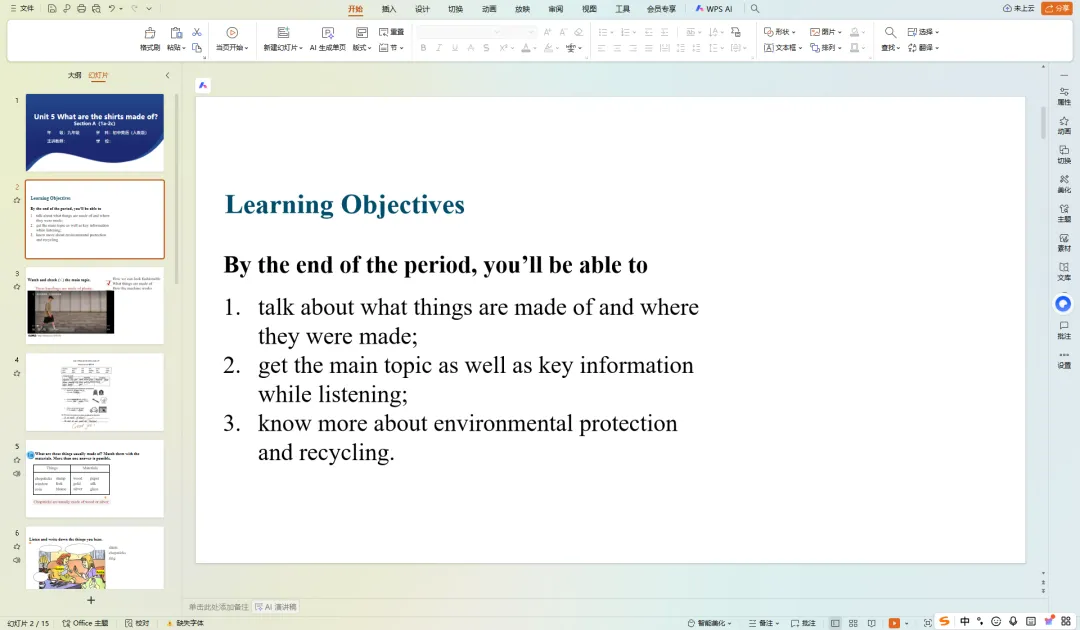Click the Undo arrow icon
Image resolution: width=1080 pixels, height=630 pixels.
(112, 9)
